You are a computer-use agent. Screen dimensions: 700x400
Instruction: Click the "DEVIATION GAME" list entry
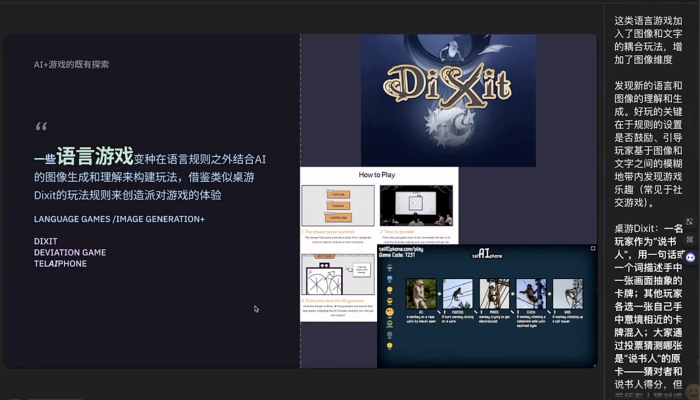pos(70,253)
